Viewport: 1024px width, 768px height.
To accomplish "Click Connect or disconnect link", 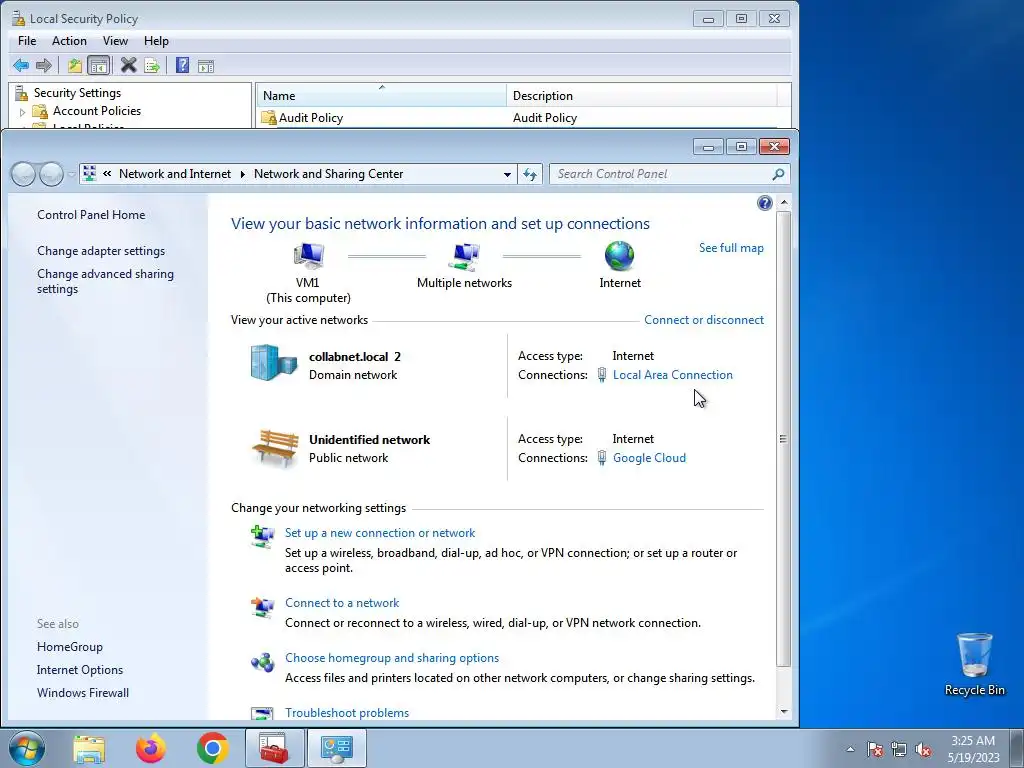I will (x=703, y=320).
